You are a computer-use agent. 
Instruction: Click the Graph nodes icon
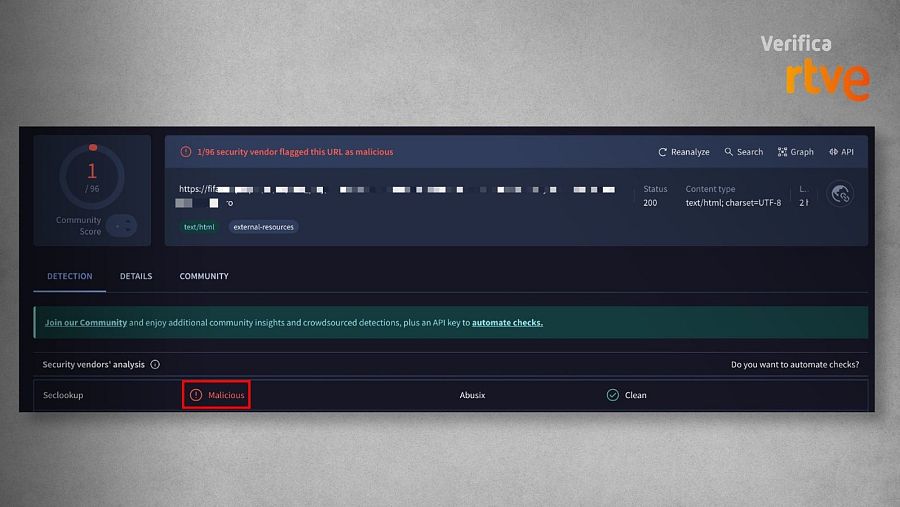click(782, 152)
